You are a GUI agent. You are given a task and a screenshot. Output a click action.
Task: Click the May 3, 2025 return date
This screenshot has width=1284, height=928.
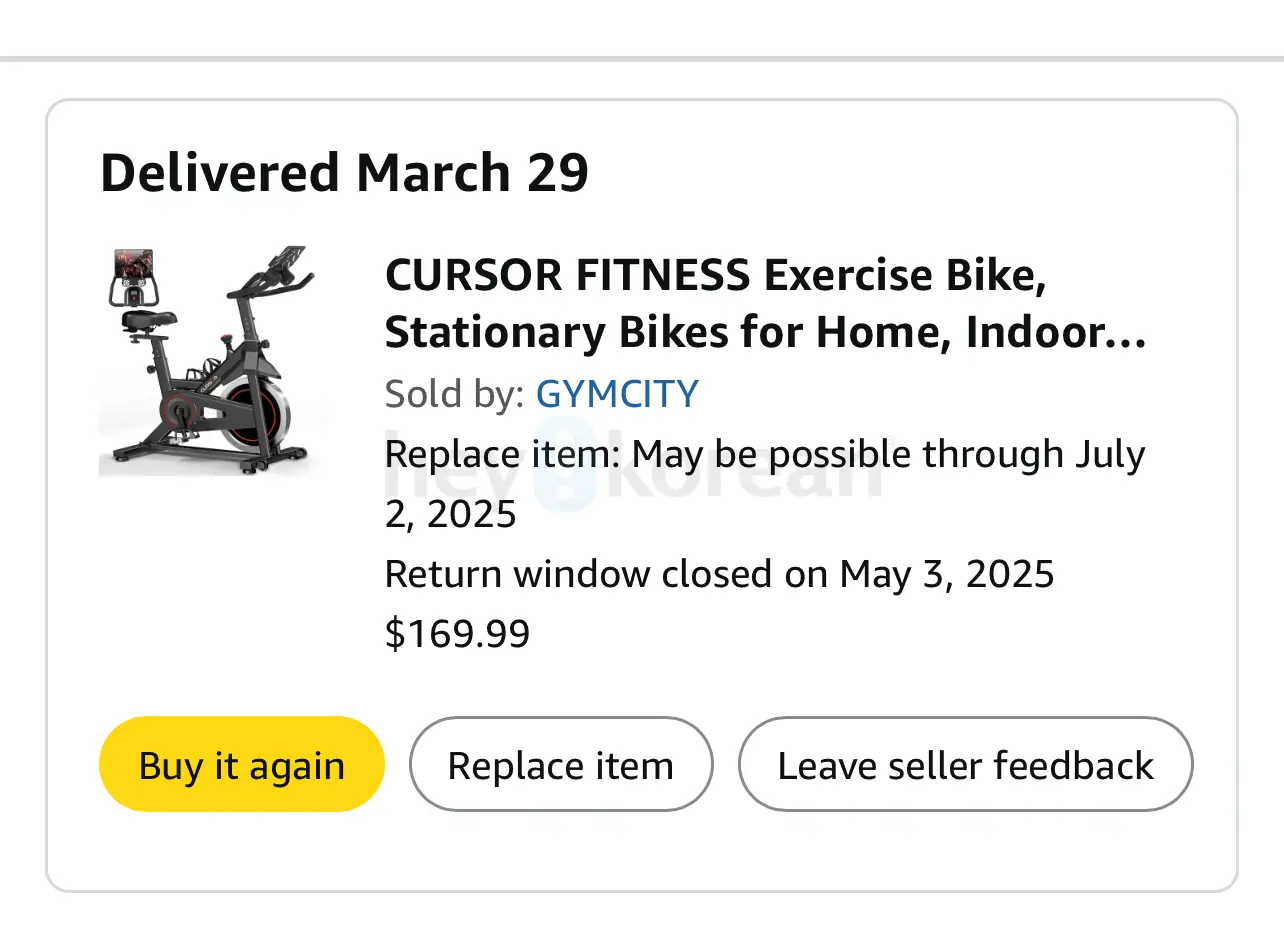pos(947,575)
